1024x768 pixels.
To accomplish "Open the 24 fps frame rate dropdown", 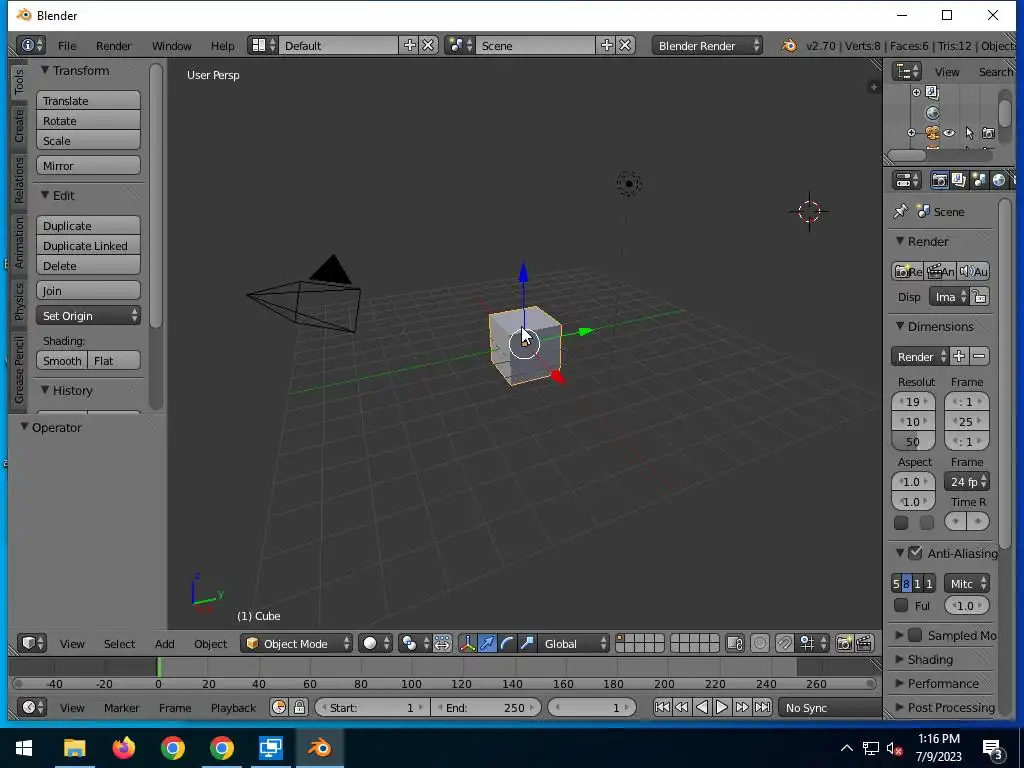I will click(967, 481).
